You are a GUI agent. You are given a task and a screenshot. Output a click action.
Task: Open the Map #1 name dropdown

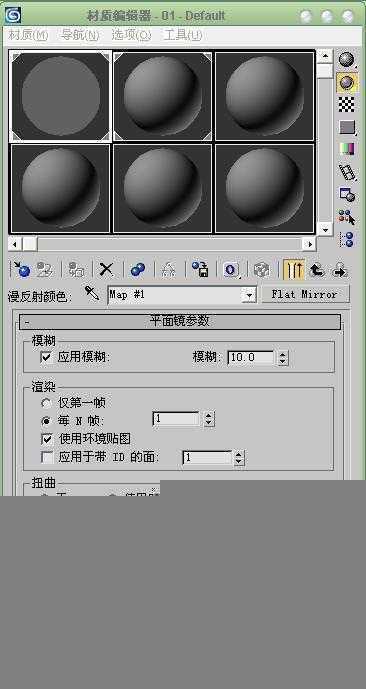(x=249, y=295)
